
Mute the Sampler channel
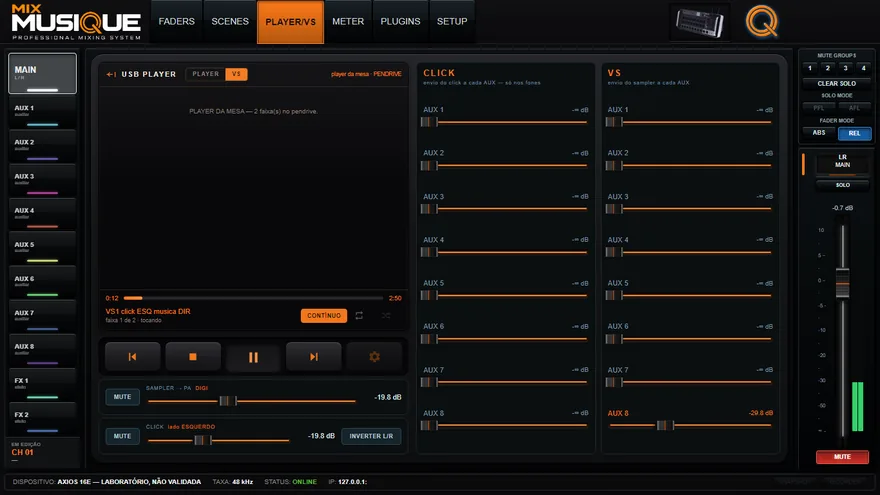(122, 397)
